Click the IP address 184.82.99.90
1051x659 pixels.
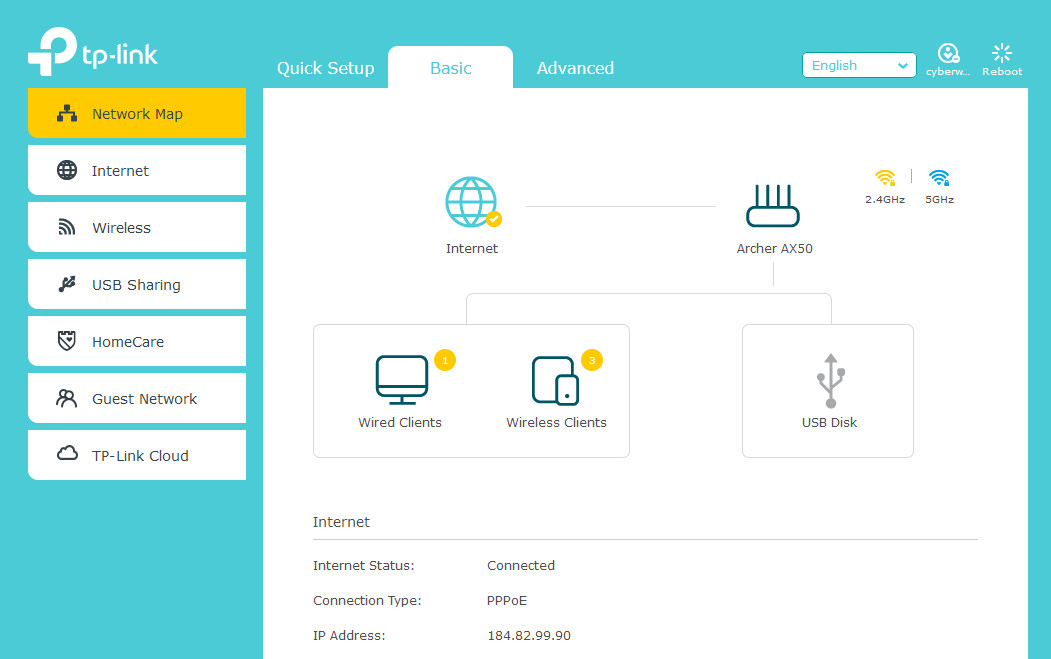pyautogui.click(x=529, y=635)
